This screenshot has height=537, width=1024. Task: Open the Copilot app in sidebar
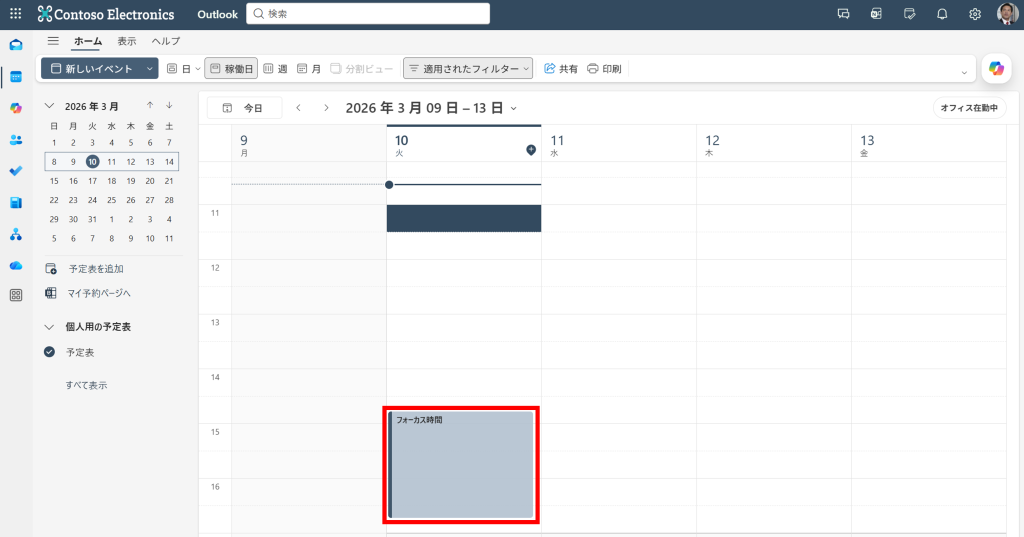click(16, 108)
